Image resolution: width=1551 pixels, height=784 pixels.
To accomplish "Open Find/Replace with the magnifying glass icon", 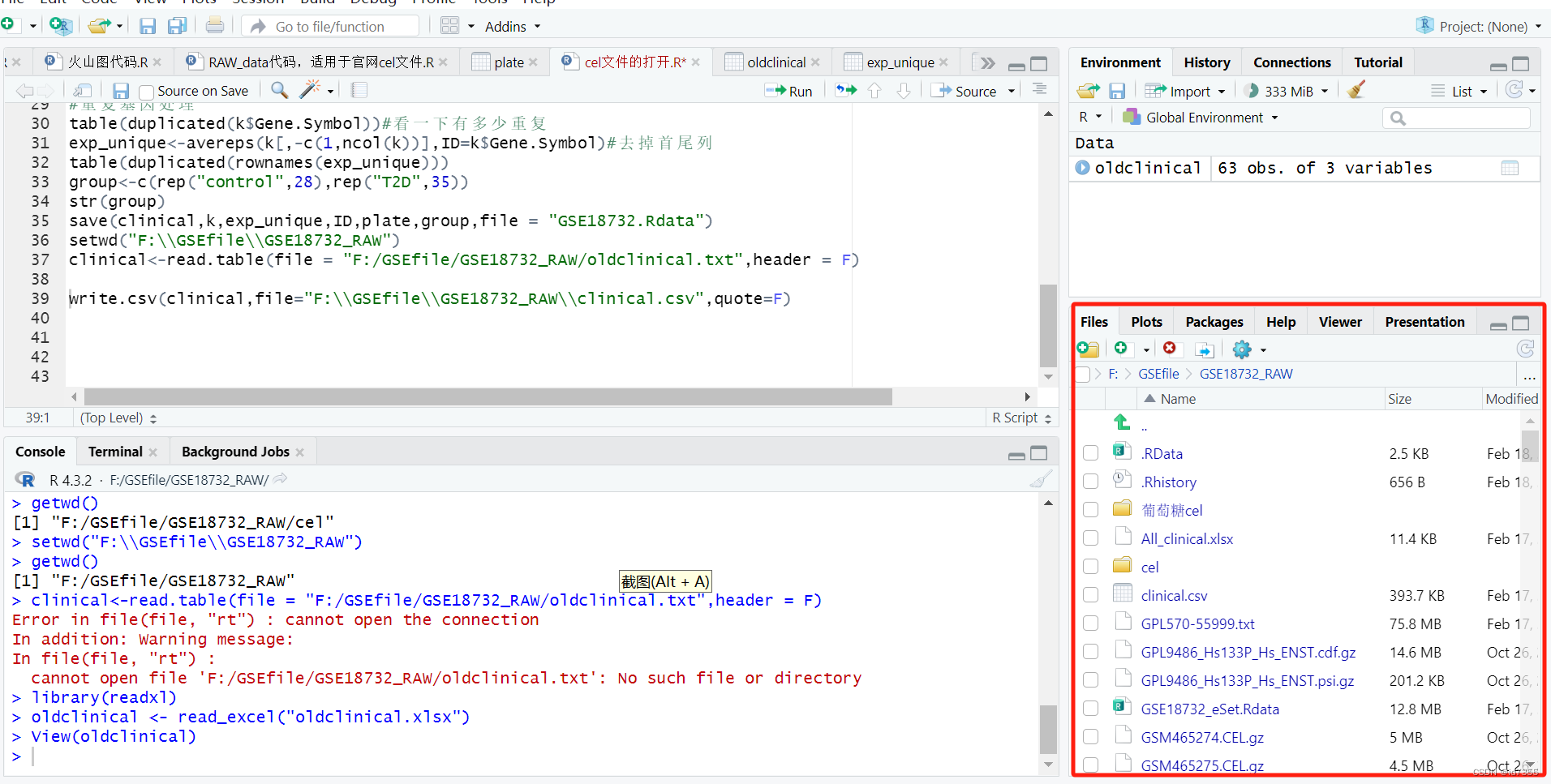I will tap(278, 90).
